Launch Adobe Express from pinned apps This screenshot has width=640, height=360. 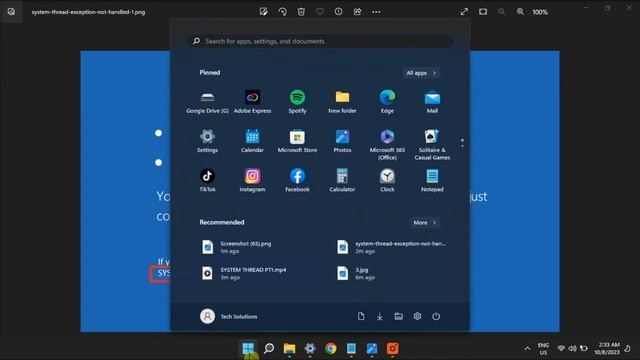coord(252,102)
